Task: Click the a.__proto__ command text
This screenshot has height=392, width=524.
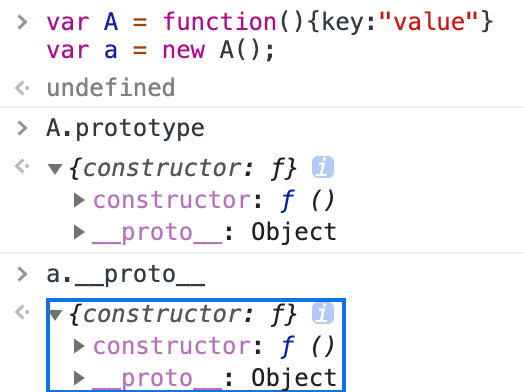Action: [126, 275]
